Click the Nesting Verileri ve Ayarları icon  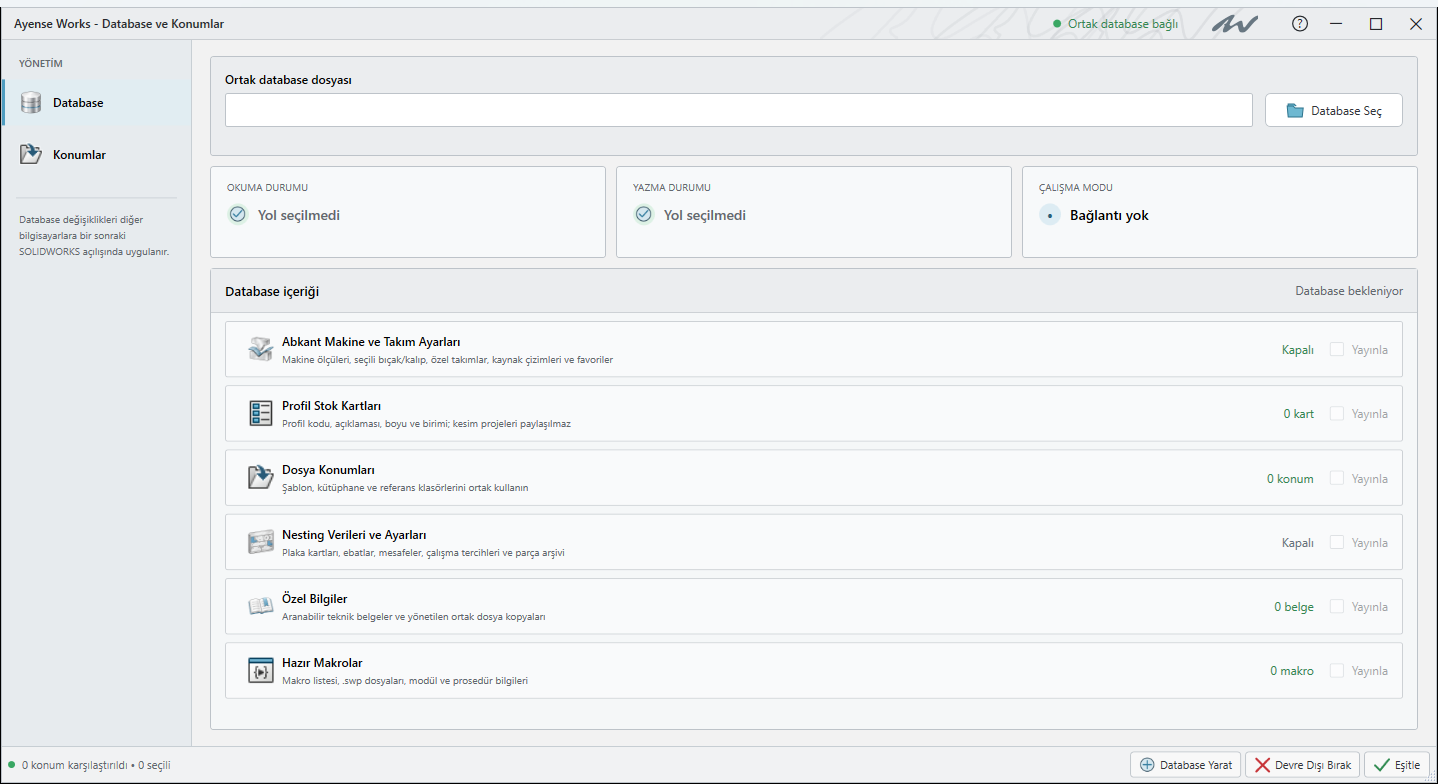point(261,542)
